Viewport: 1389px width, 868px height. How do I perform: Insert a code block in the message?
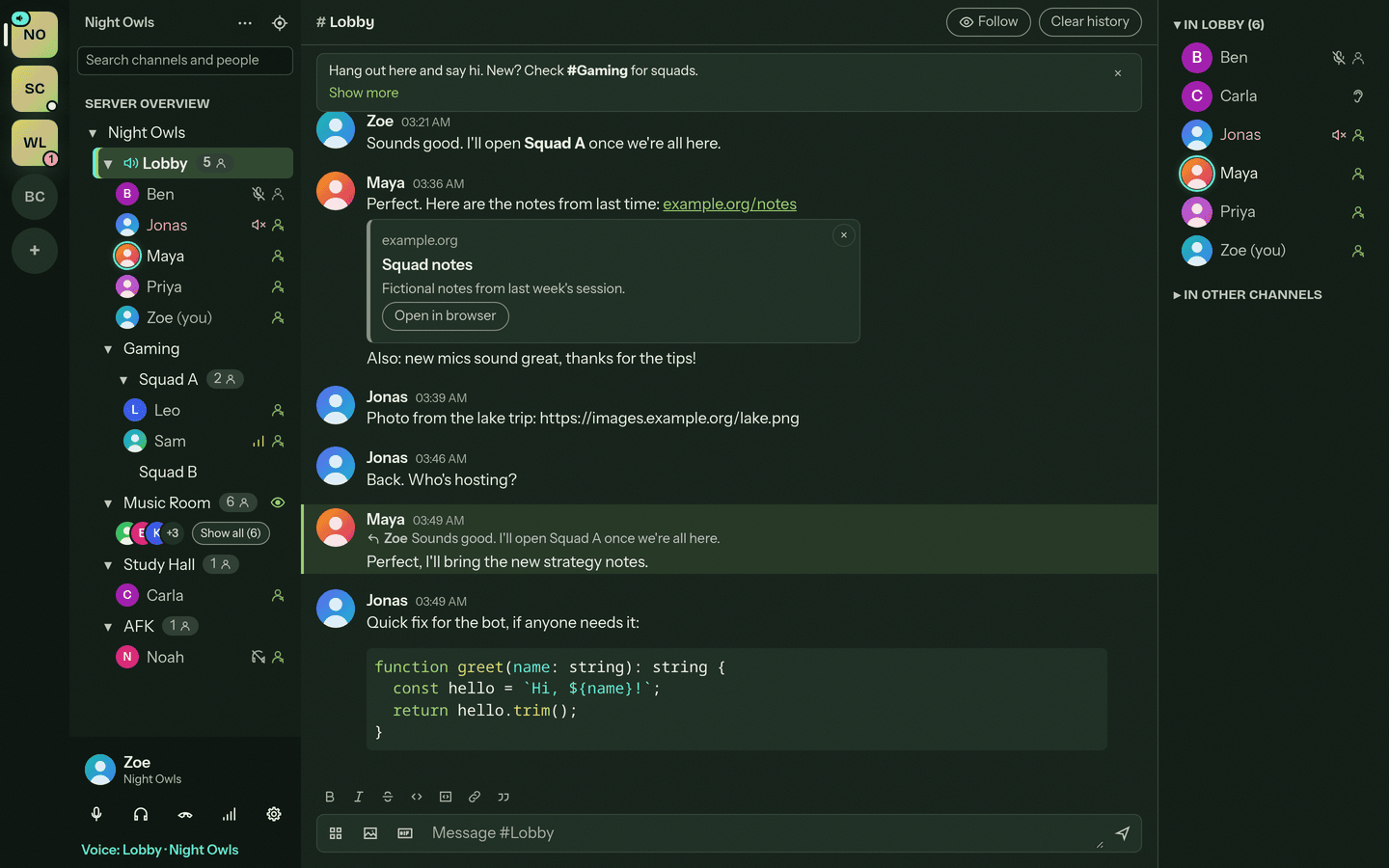coord(446,797)
